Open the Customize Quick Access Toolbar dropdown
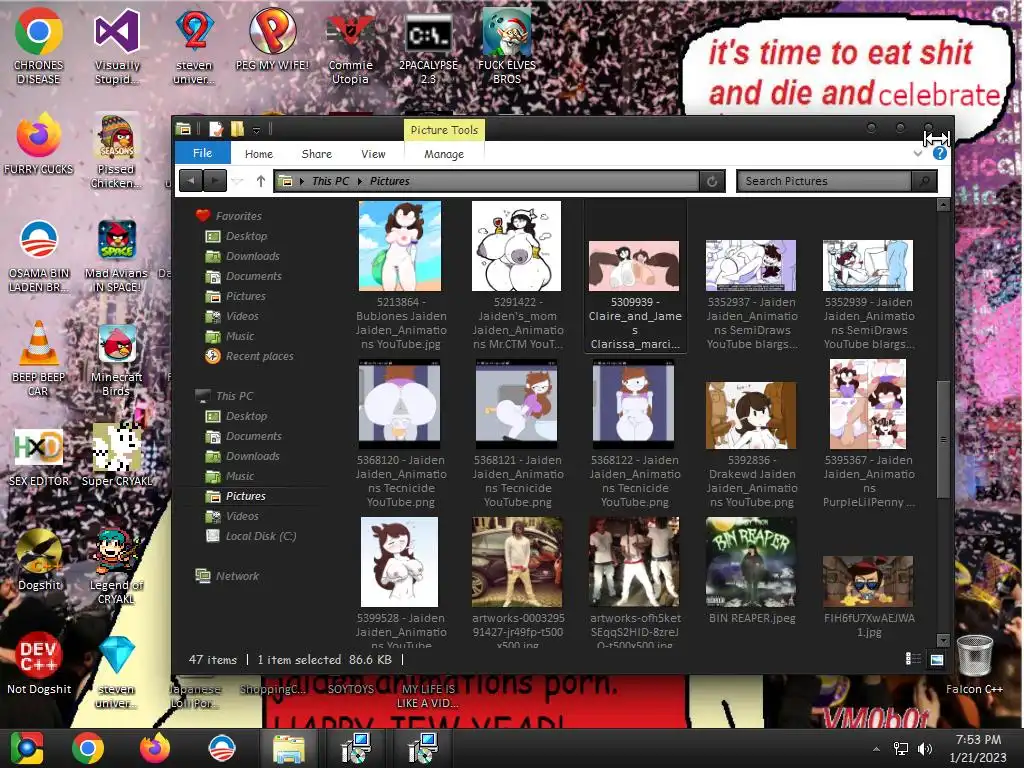This screenshot has width=1024, height=768. pyautogui.click(x=257, y=130)
